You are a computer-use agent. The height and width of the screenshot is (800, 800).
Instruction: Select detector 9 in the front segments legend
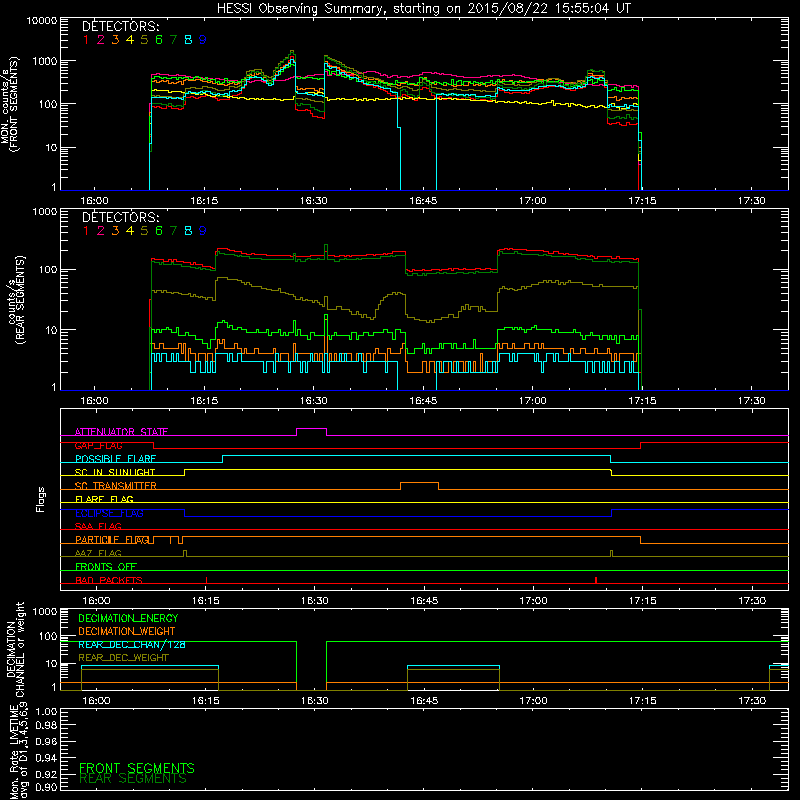(x=203, y=40)
